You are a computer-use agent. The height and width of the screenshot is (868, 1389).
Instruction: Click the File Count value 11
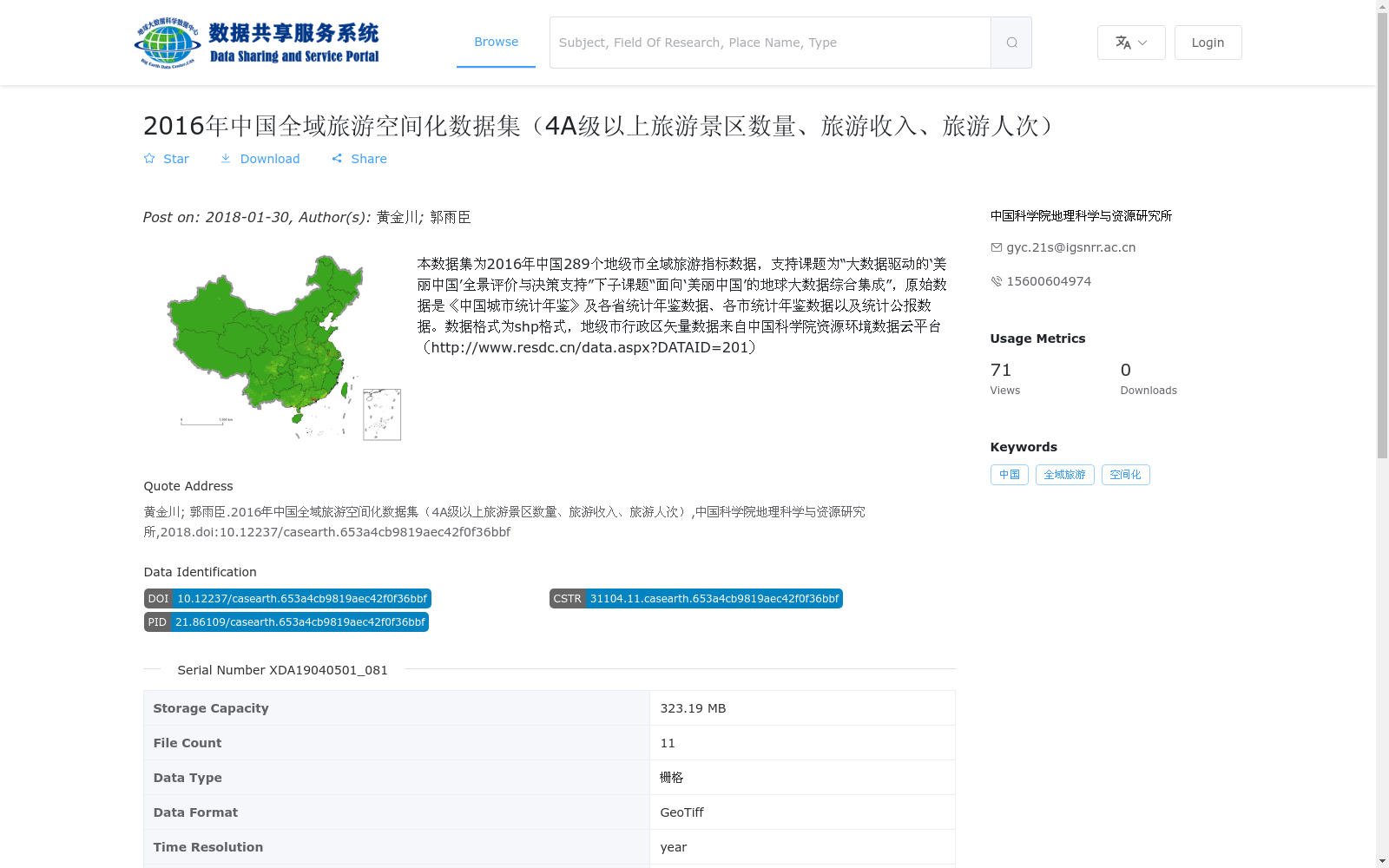[x=668, y=743]
